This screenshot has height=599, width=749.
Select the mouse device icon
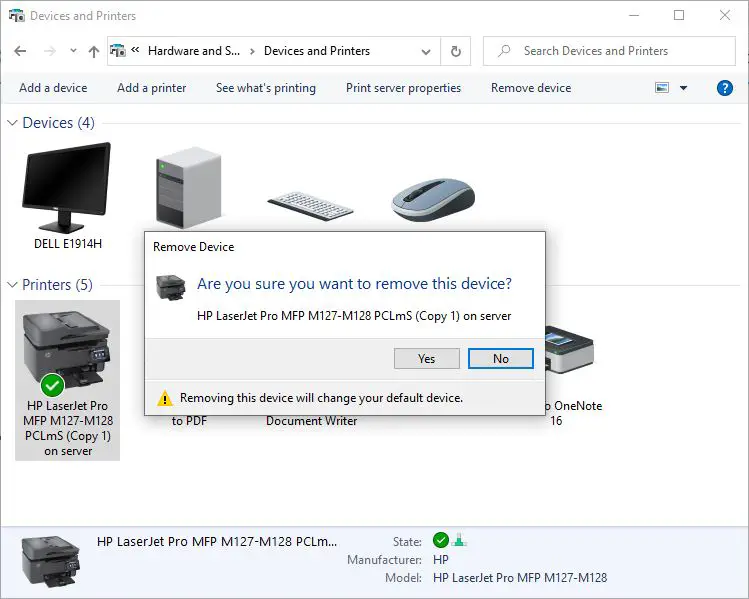point(432,199)
